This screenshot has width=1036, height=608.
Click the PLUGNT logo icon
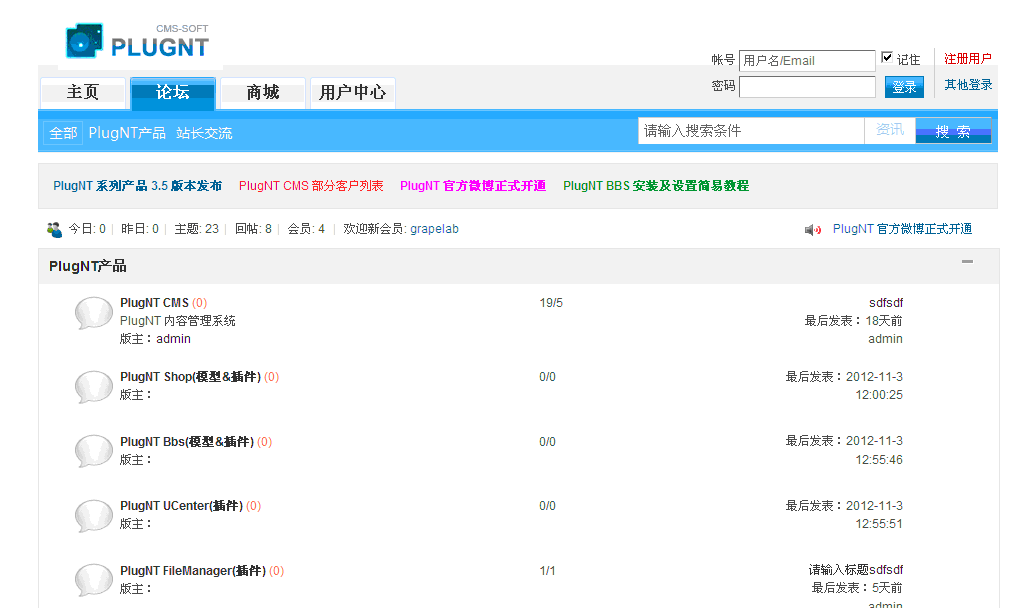83,40
